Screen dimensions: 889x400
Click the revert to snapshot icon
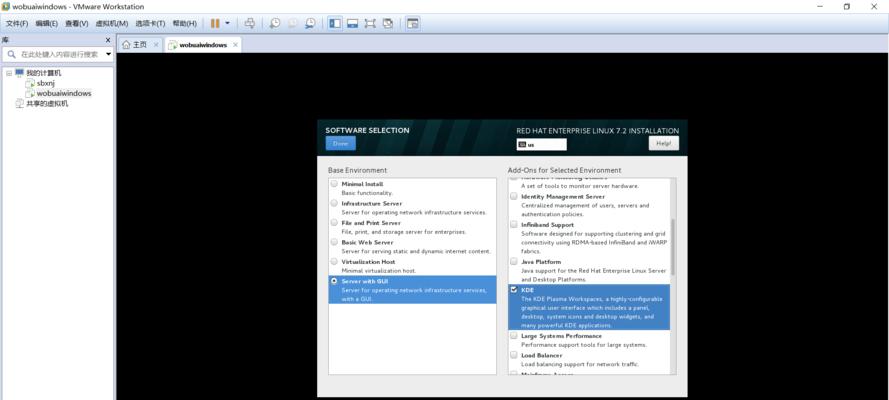click(x=293, y=23)
